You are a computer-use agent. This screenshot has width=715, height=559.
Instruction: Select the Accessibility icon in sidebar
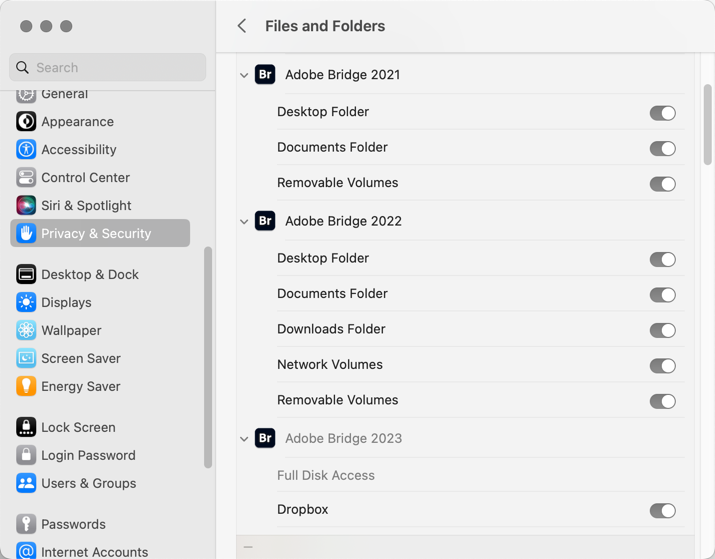tap(26, 150)
